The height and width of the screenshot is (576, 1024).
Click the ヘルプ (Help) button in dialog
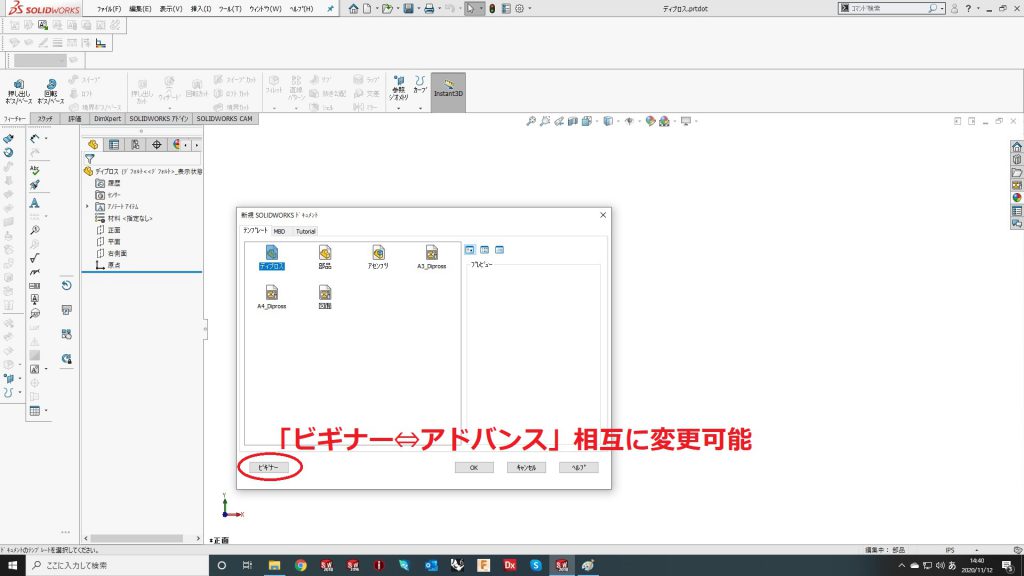pos(579,468)
